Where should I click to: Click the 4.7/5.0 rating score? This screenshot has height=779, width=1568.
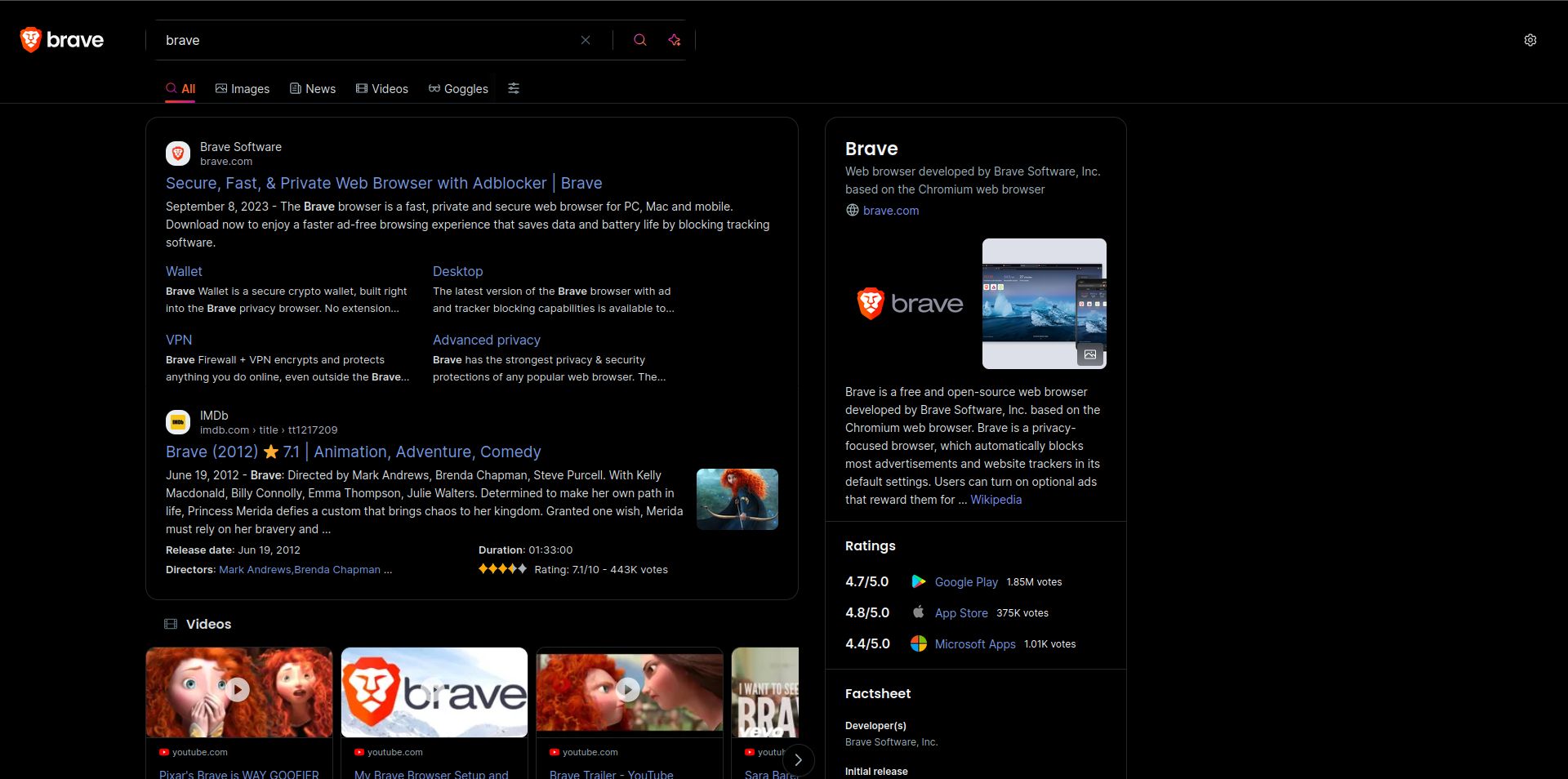(x=866, y=581)
